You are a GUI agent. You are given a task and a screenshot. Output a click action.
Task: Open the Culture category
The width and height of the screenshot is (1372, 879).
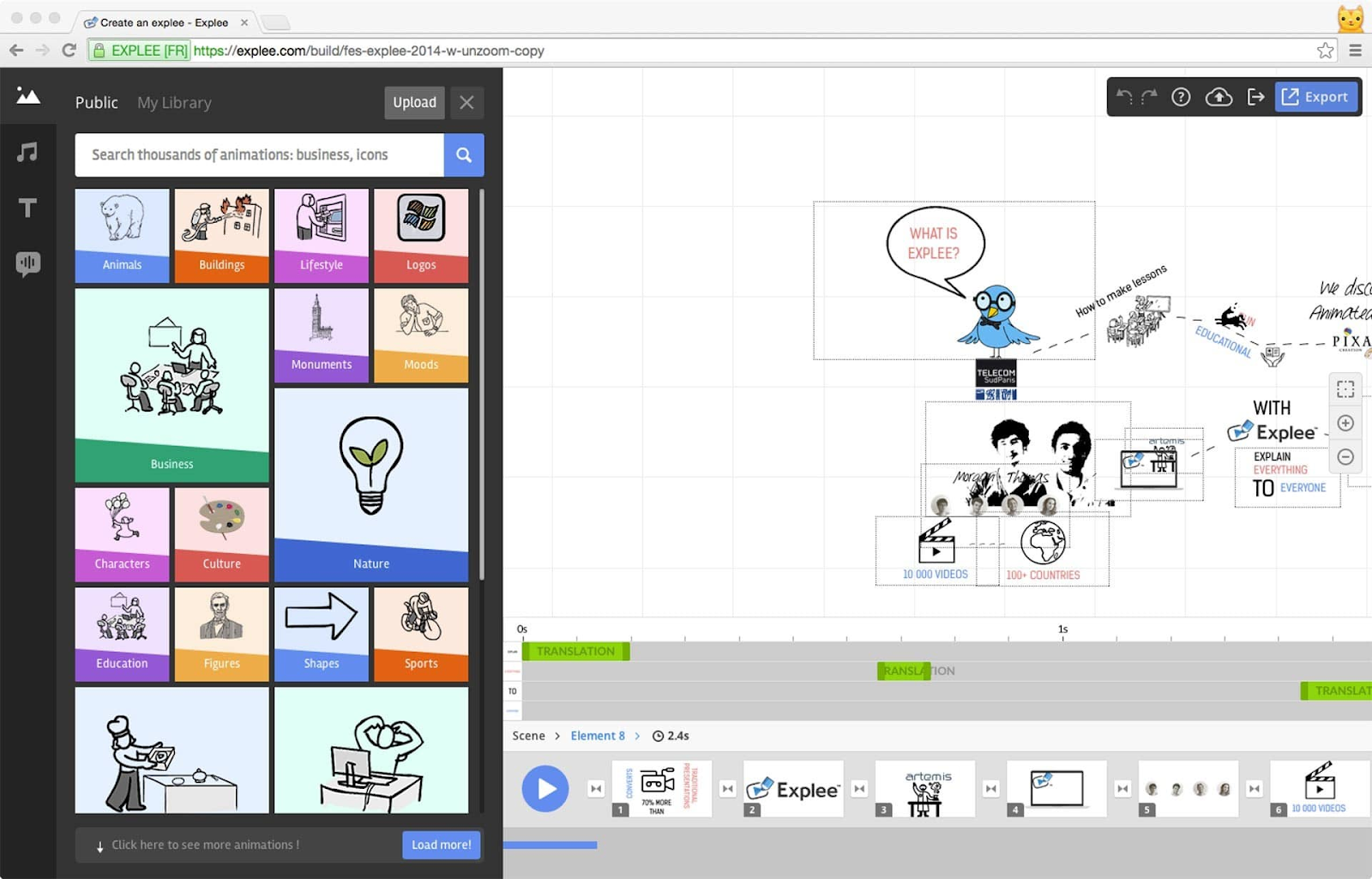pos(222,535)
